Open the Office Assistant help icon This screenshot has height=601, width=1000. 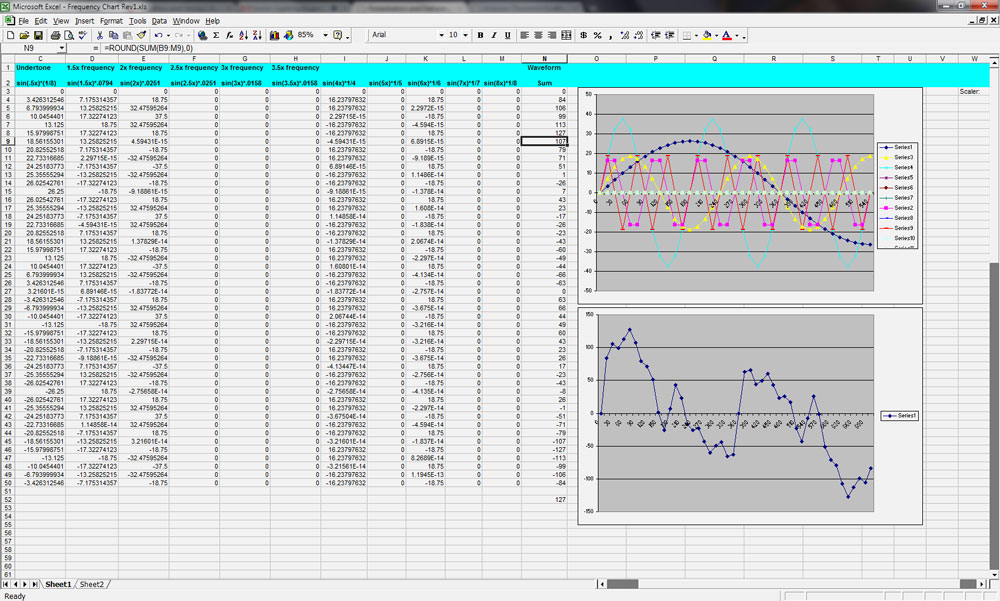(x=338, y=35)
